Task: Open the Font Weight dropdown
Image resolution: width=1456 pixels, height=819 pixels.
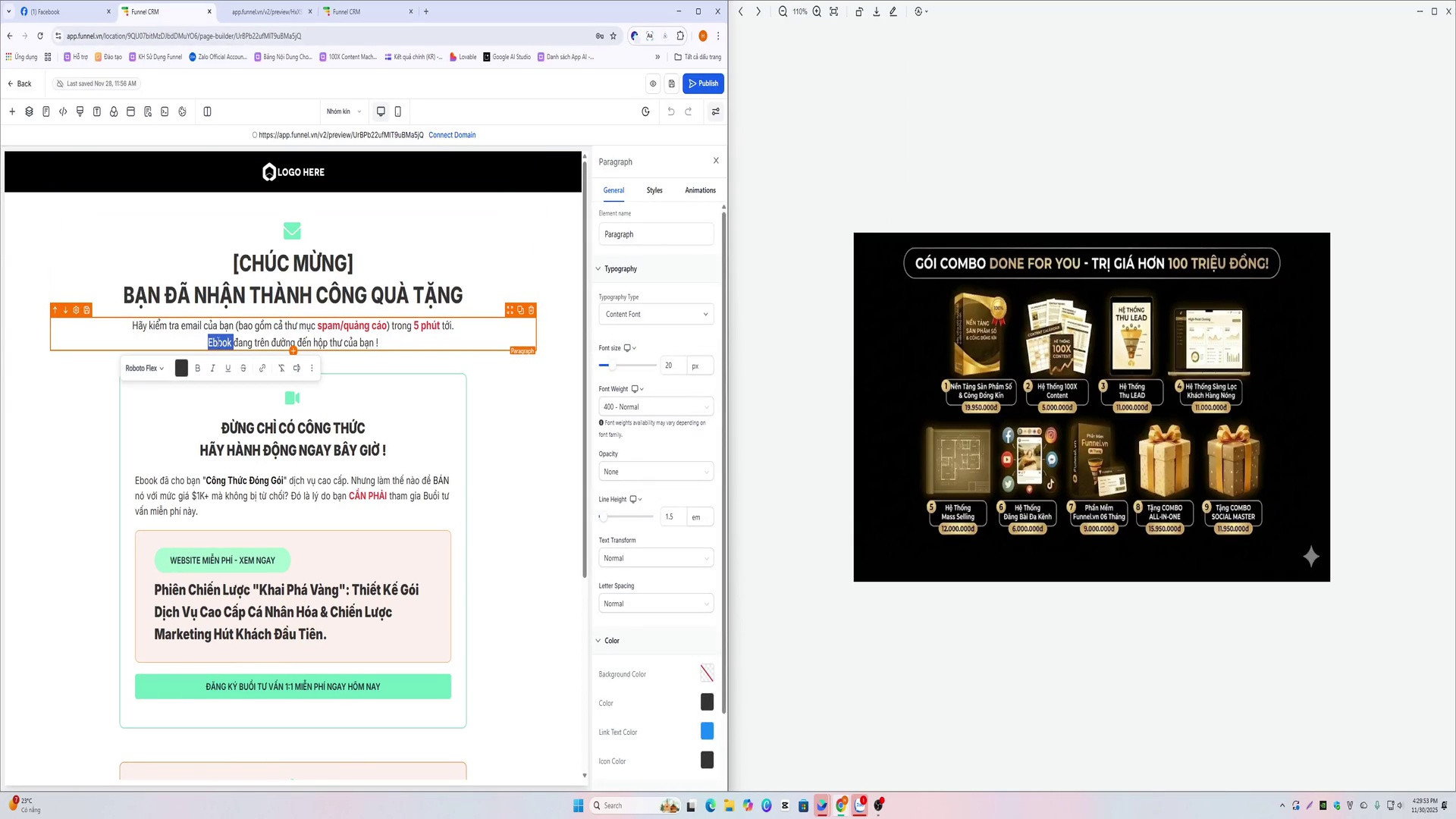Action: point(656,406)
